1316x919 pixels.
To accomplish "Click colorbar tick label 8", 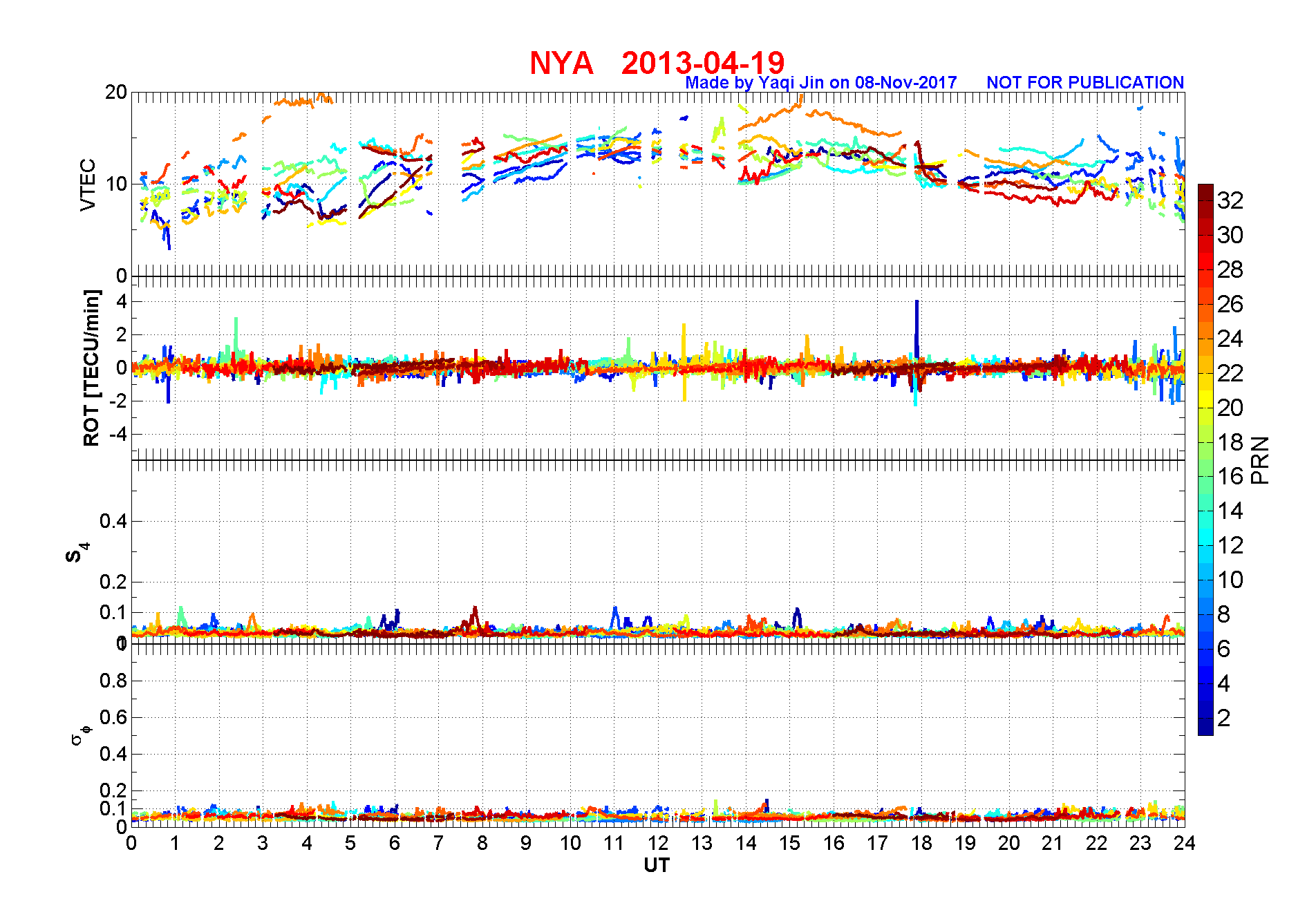I will point(1224,614).
